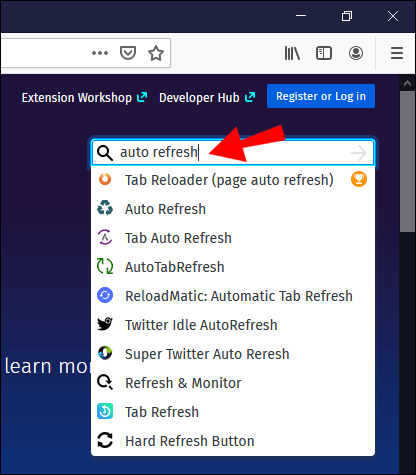416x475 pixels.
Task: Open the Extension Workshop link
Action: pos(84,98)
